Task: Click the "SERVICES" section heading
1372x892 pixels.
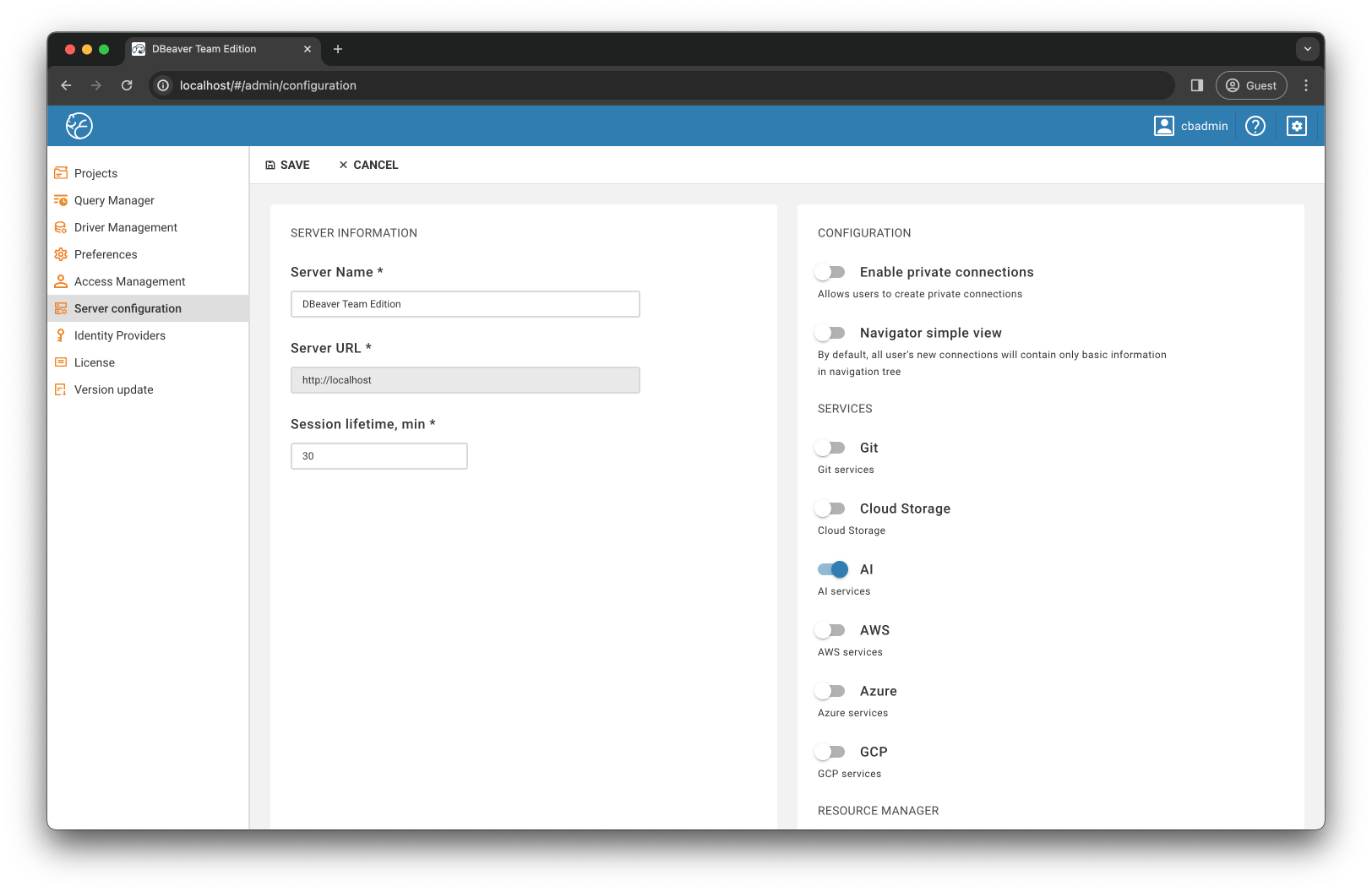Action: click(x=845, y=409)
